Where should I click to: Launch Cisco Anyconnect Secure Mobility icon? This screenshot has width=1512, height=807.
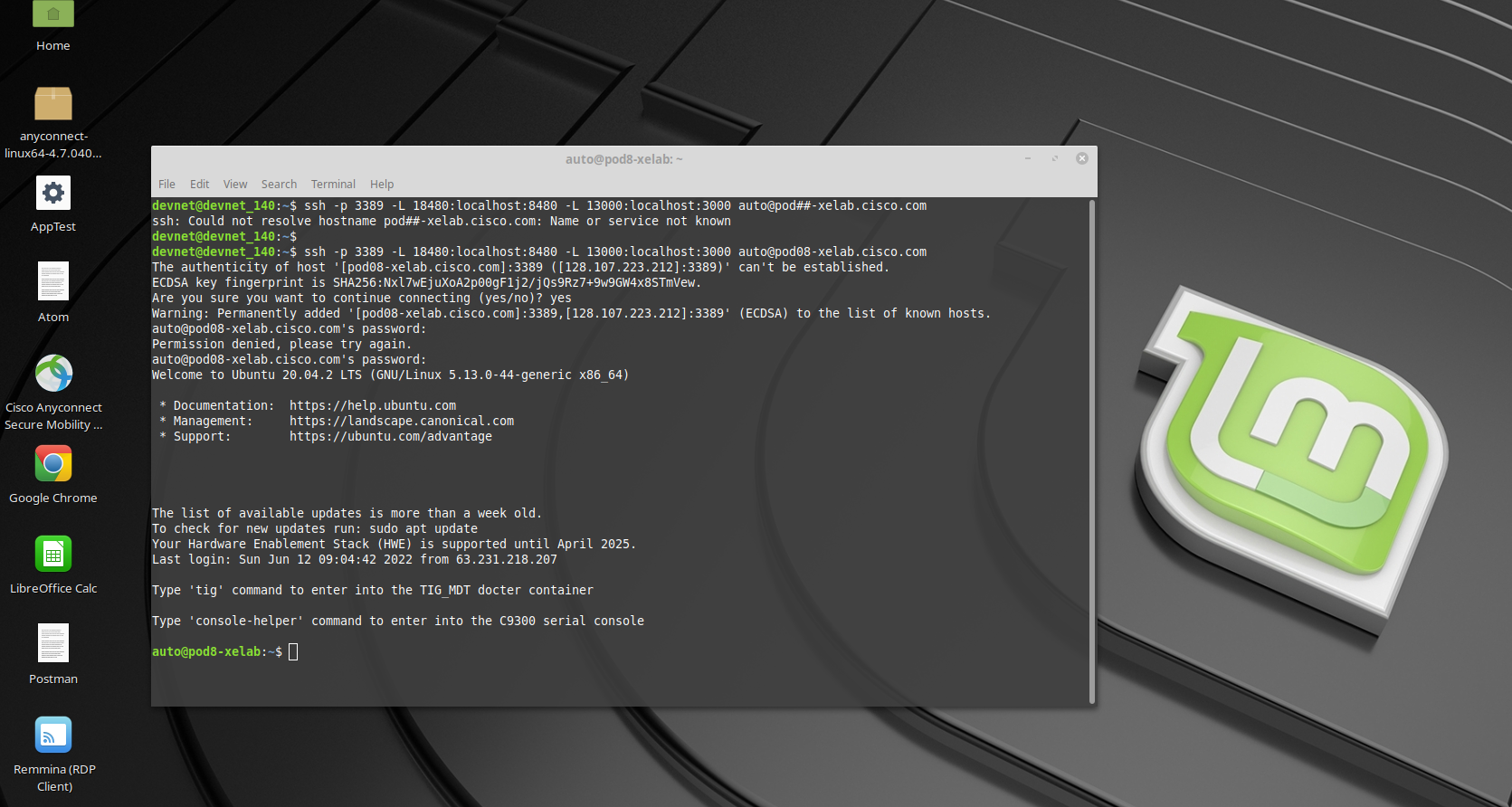click(53, 373)
